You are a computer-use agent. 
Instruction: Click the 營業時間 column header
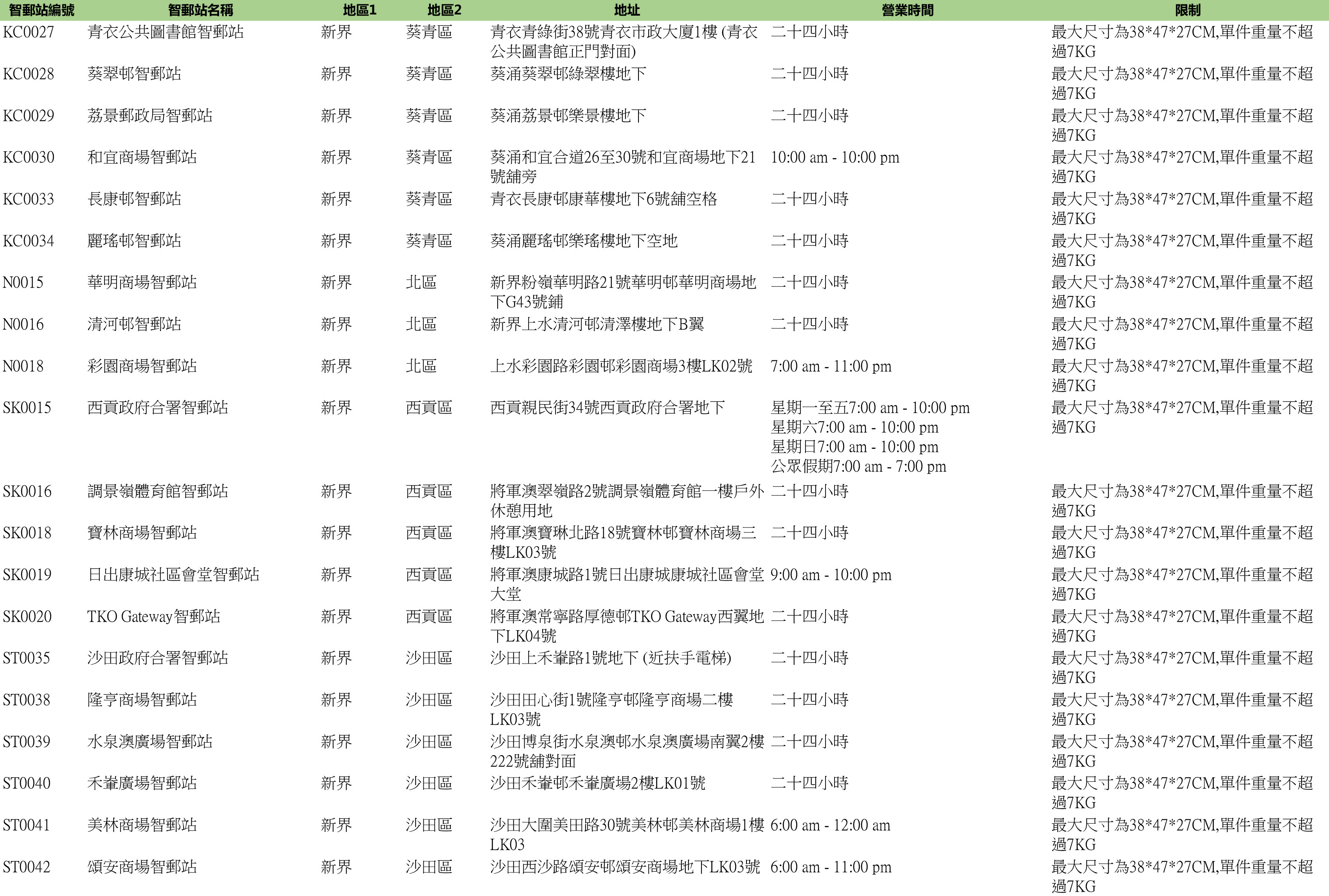[x=907, y=10]
